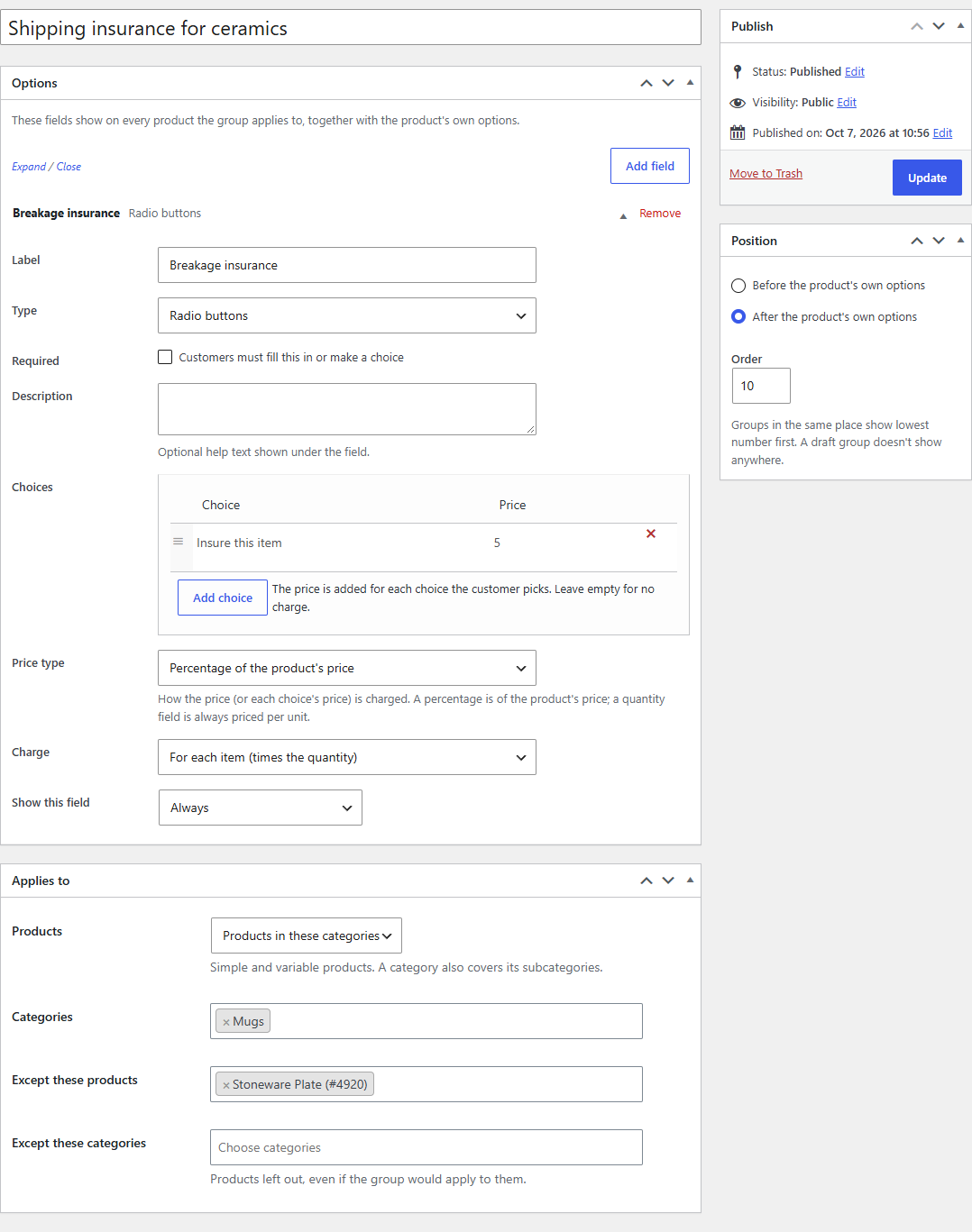Screen dimensions: 972x1232
Task: Open the Show this field dropdown
Action: (261, 808)
